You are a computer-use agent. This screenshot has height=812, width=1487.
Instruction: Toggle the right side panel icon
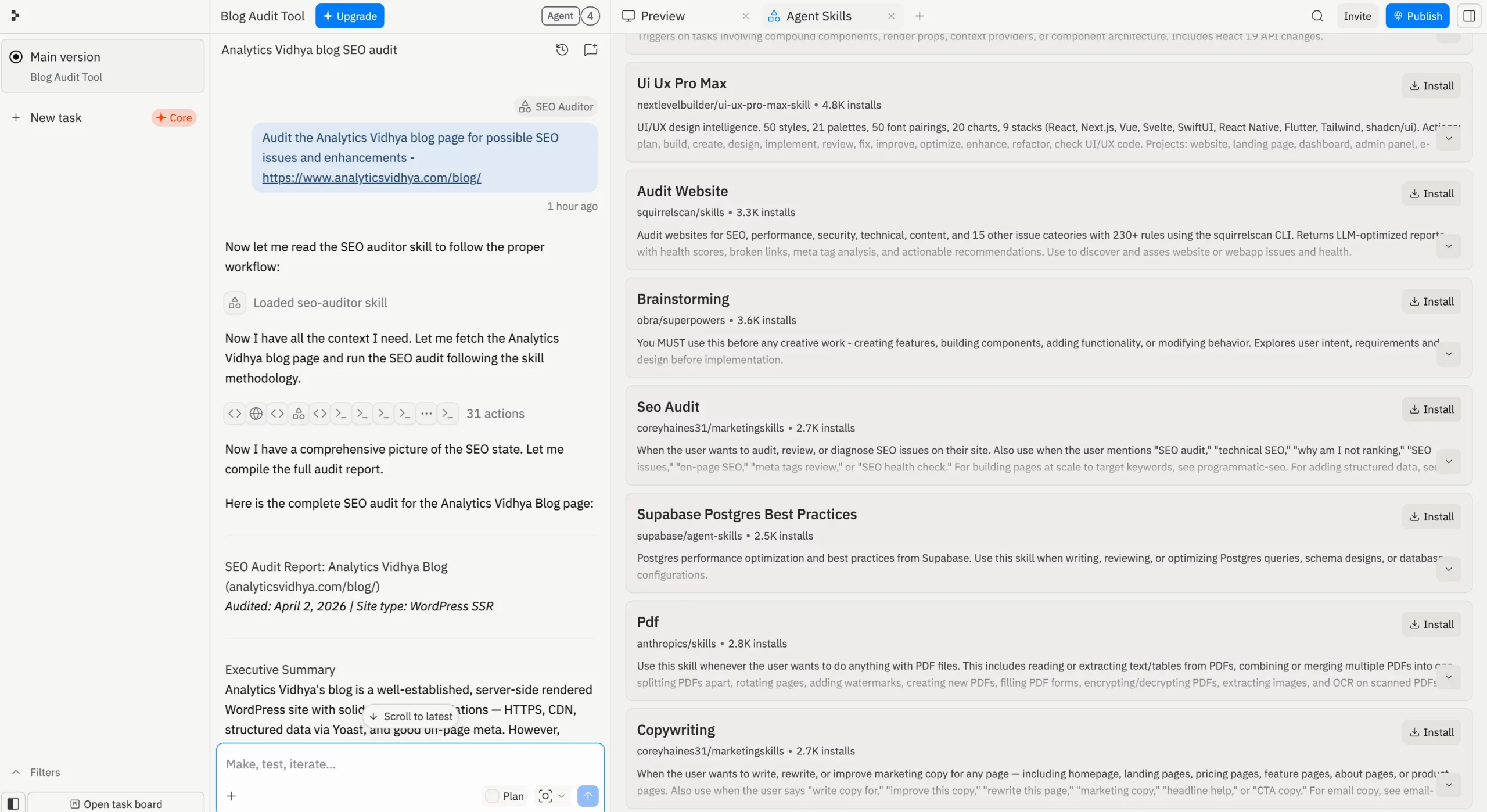click(1469, 16)
